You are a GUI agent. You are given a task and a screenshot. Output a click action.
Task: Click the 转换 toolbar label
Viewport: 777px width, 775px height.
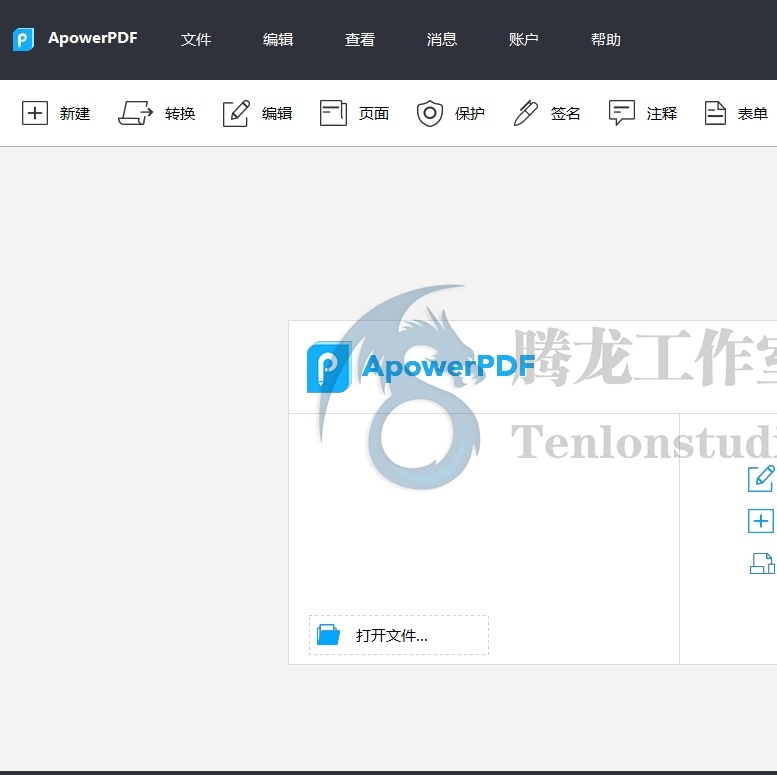tap(180, 113)
